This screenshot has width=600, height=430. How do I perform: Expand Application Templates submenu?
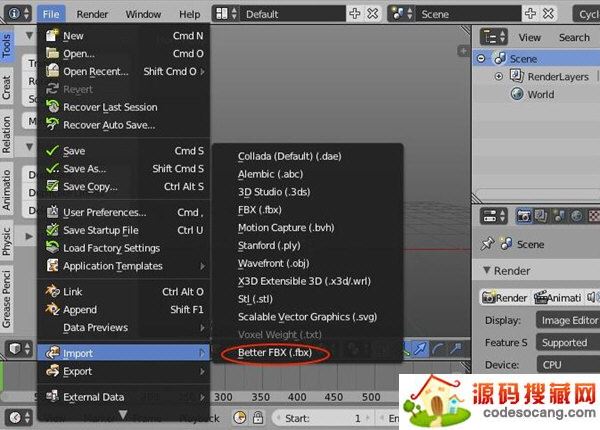coord(124,266)
